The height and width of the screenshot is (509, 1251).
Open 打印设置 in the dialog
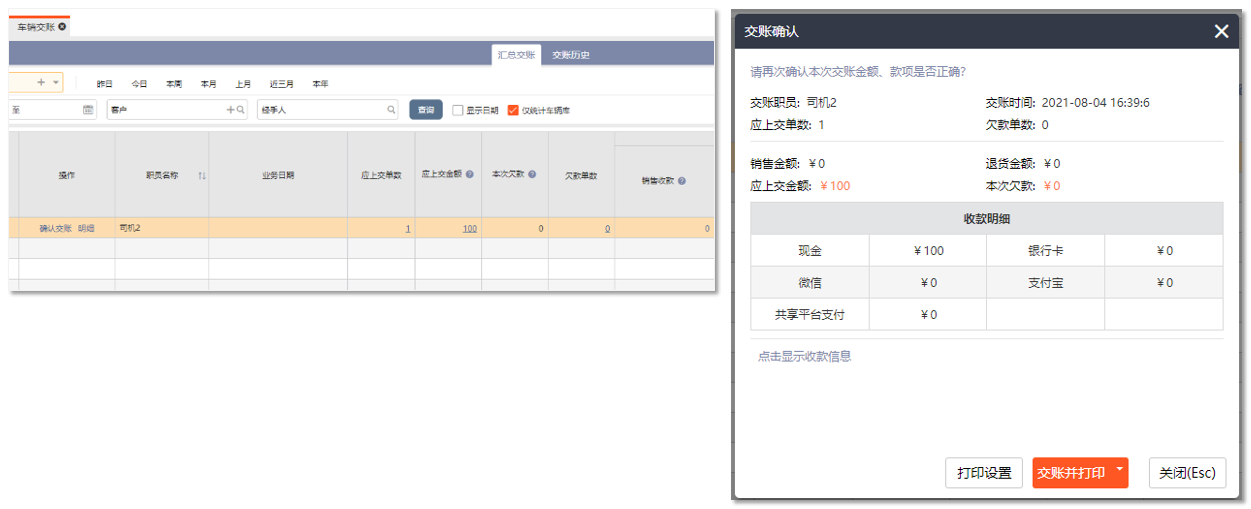tap(983, 473)
